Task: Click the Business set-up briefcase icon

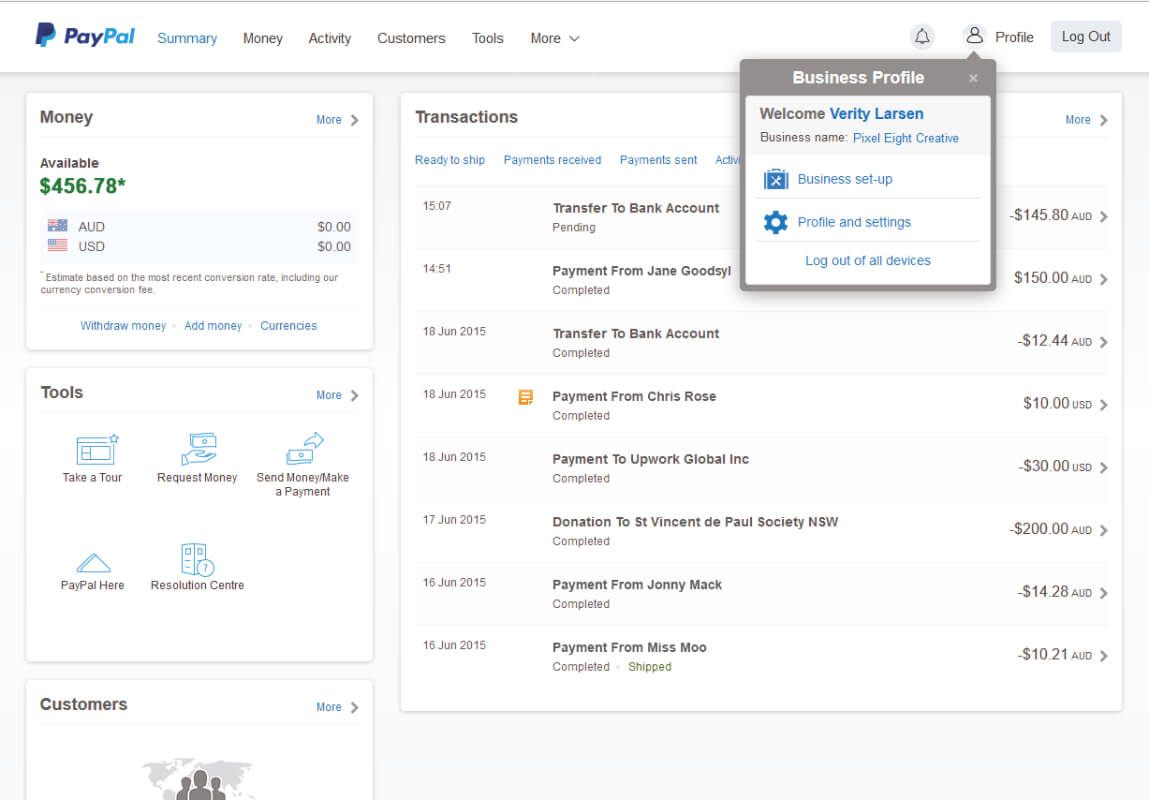Action: [x=775, y=179]
